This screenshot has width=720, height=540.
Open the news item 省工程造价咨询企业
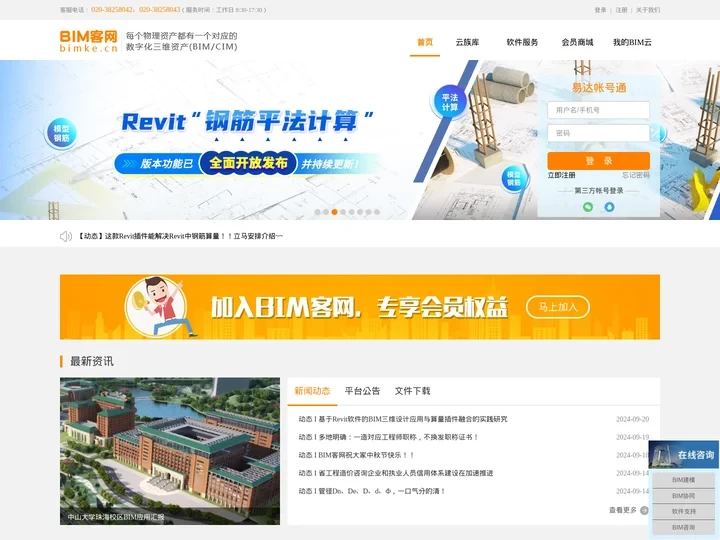pyautogui.click(x=396, y=473)
